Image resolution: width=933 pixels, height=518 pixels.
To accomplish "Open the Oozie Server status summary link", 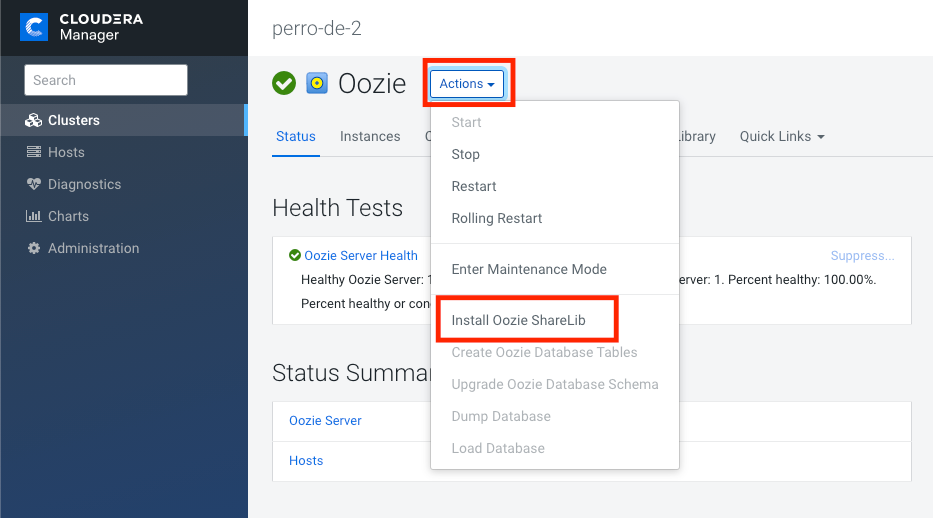I will coord(325,420).
